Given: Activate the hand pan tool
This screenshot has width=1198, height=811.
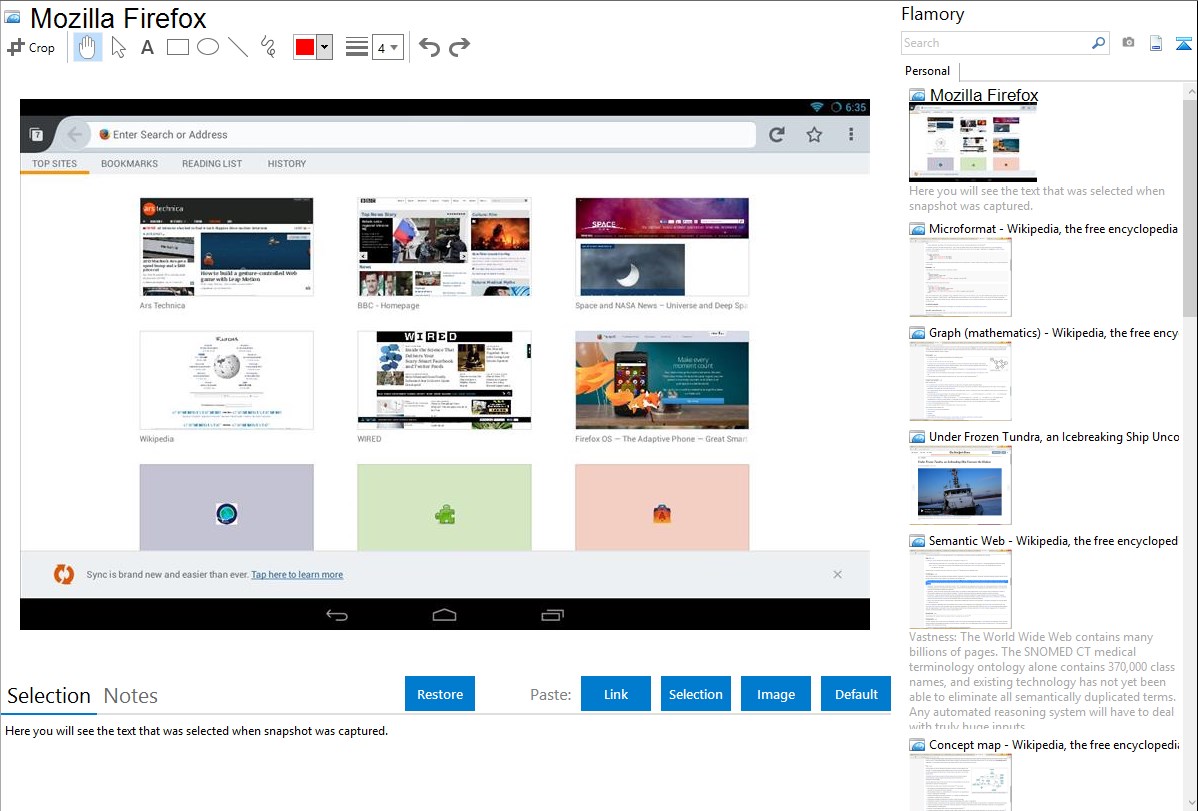Looking at the screenshot, I should pyautogui.click(x=87, y=47).
